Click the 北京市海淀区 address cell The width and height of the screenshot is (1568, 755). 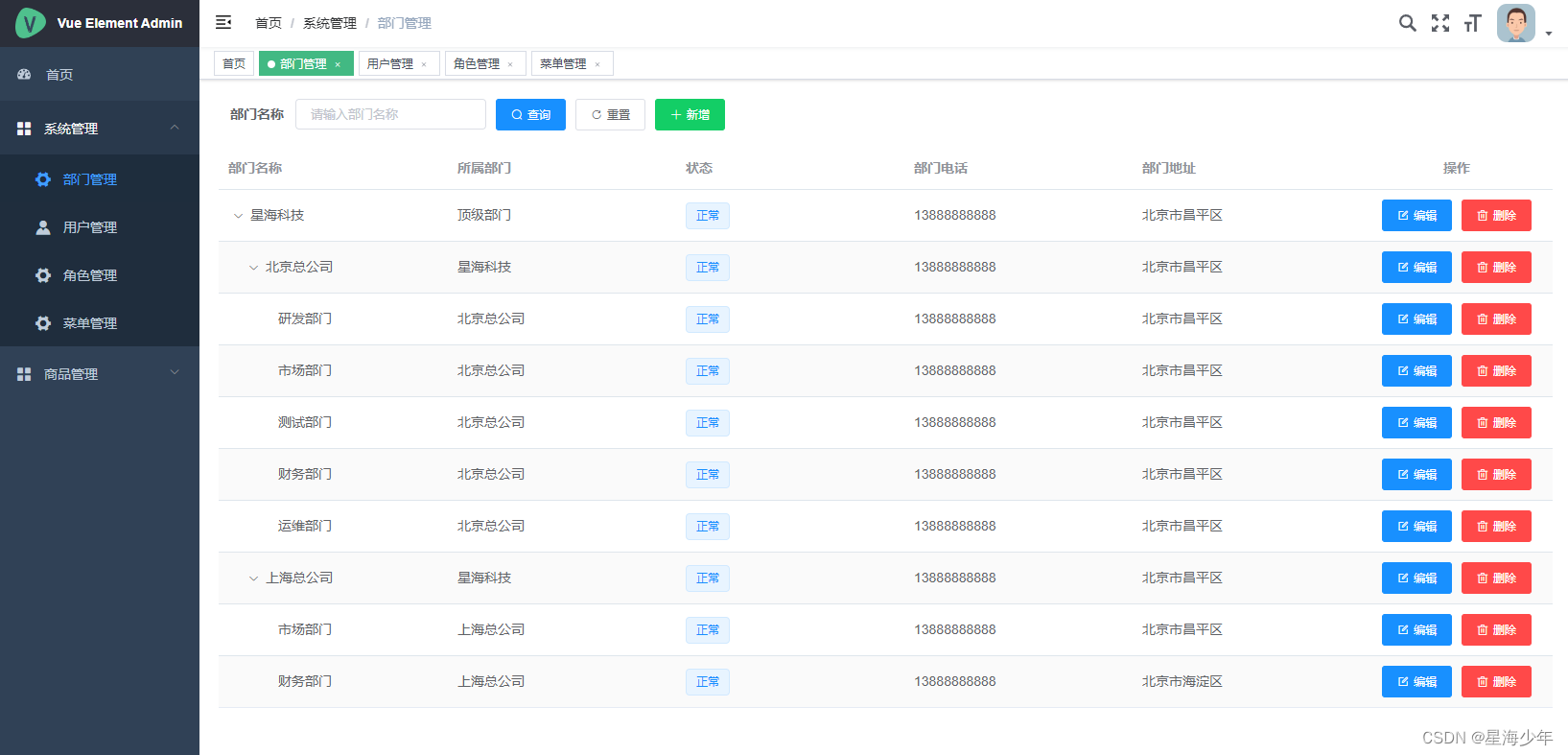[1182, 681]
